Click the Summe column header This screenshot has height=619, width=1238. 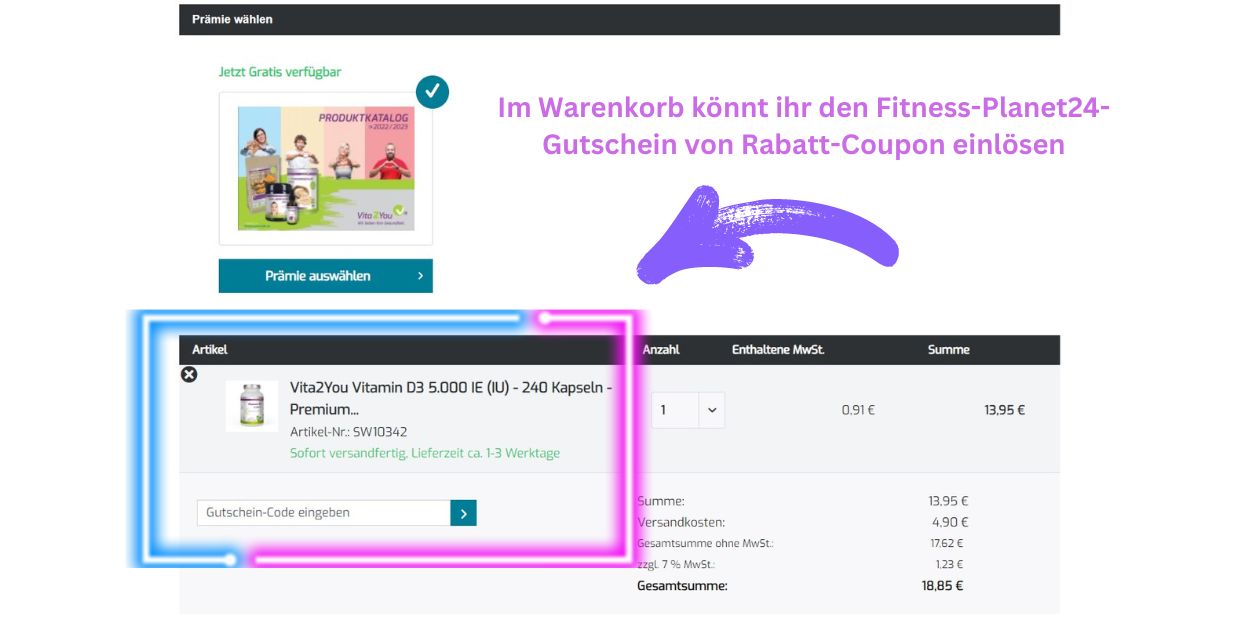(x=948, y=350)
